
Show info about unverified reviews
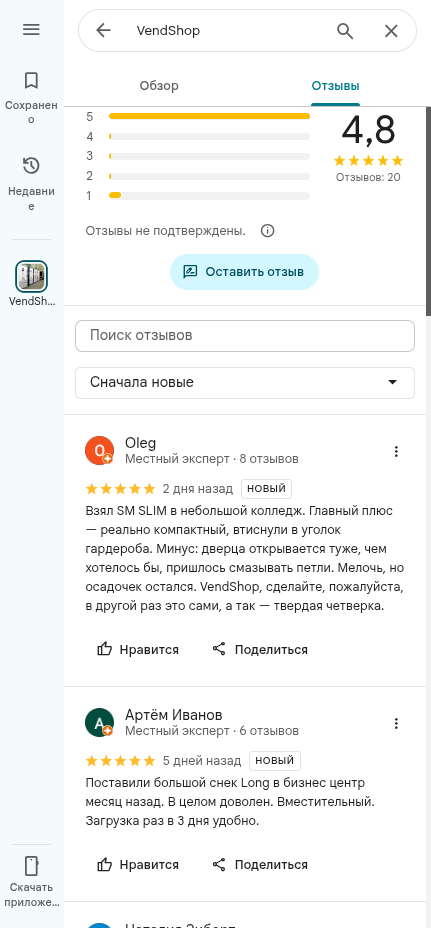coord(268,231)
